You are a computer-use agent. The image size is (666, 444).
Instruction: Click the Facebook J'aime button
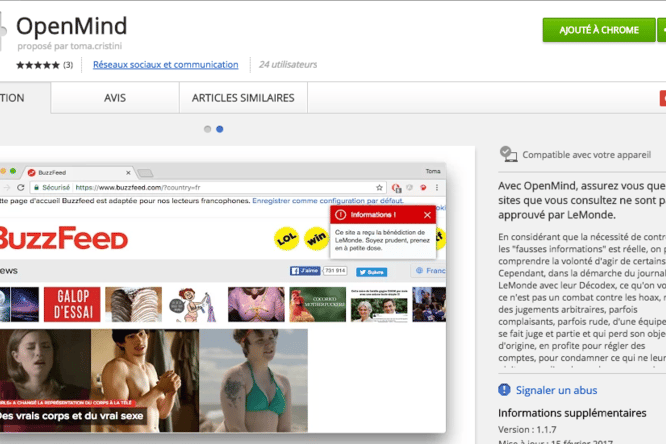point(305,271)
